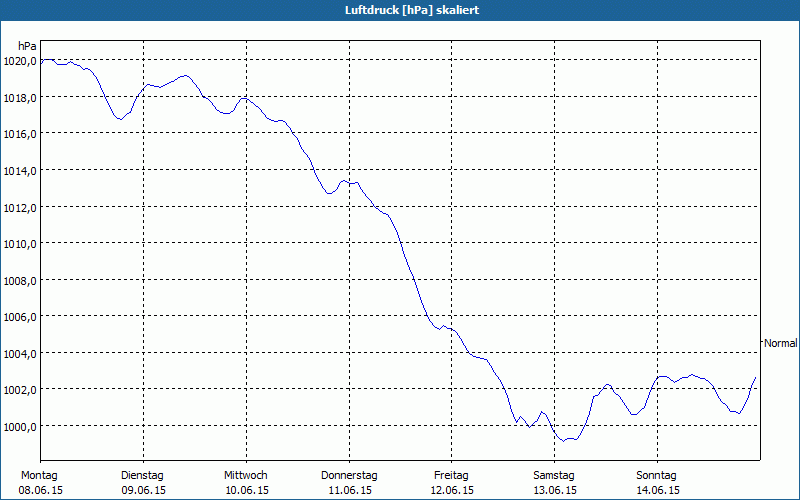Select the 'Montag' day label

pyautogui.click(x=39, y=476)
